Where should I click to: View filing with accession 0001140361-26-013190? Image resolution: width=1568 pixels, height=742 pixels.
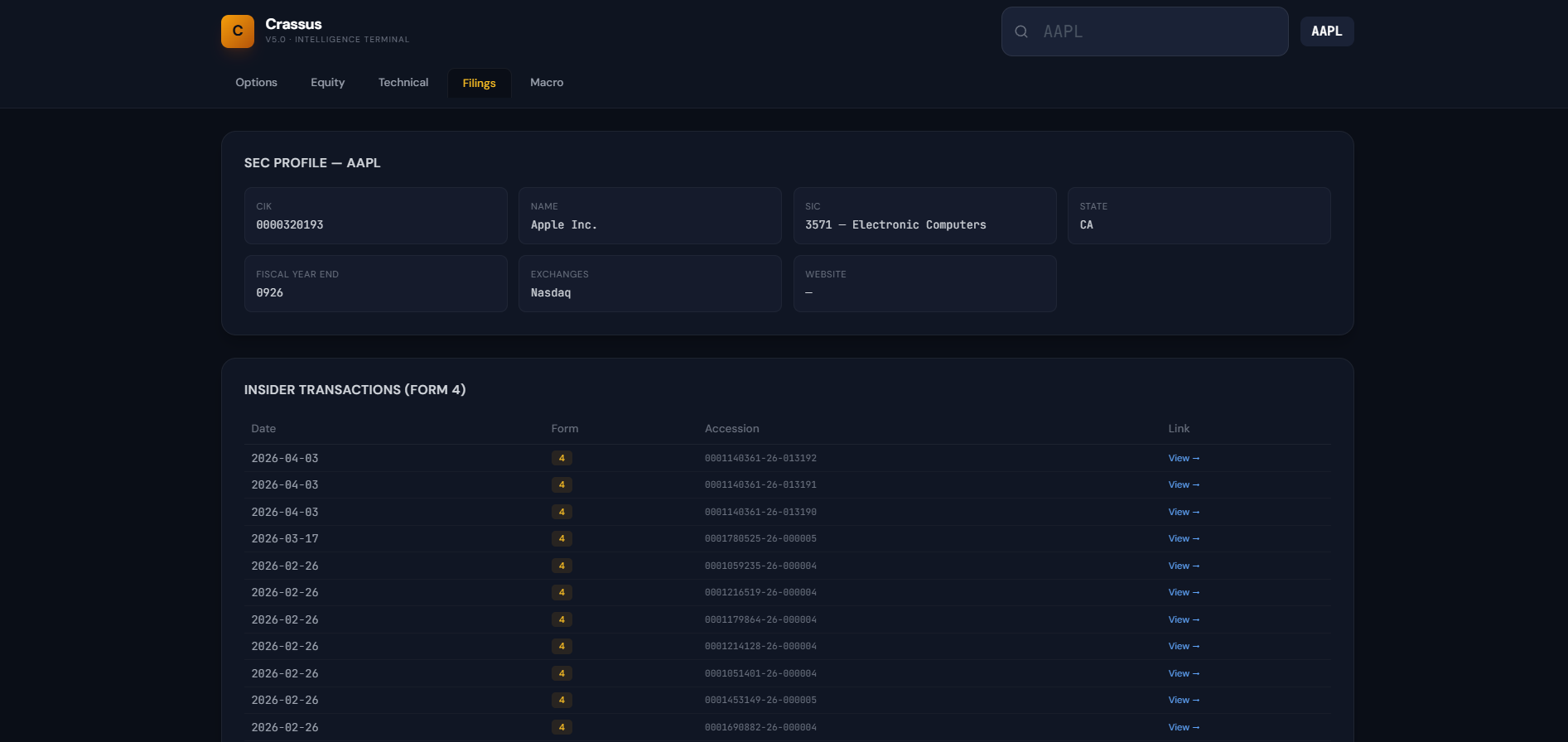(x=1184, y=512)
